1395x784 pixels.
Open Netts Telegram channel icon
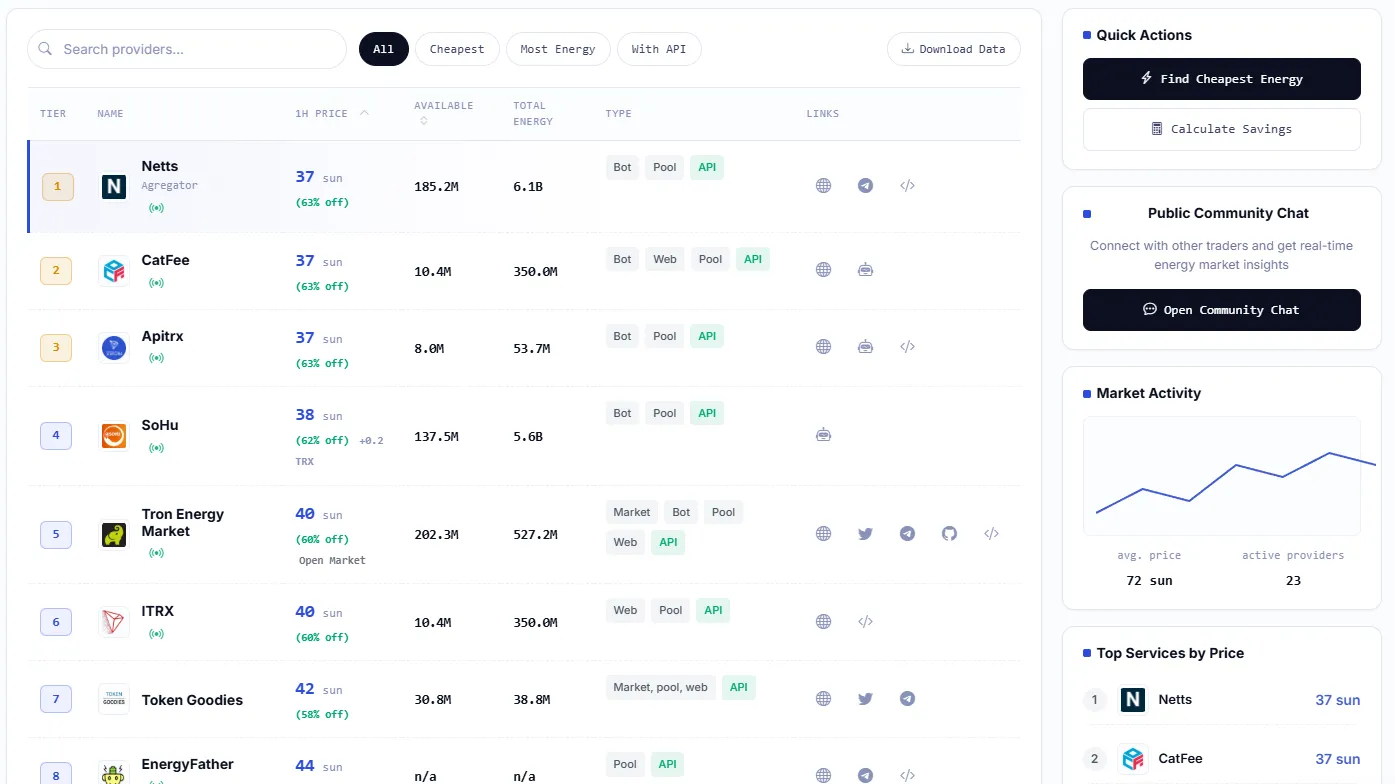tap(865, 186)
